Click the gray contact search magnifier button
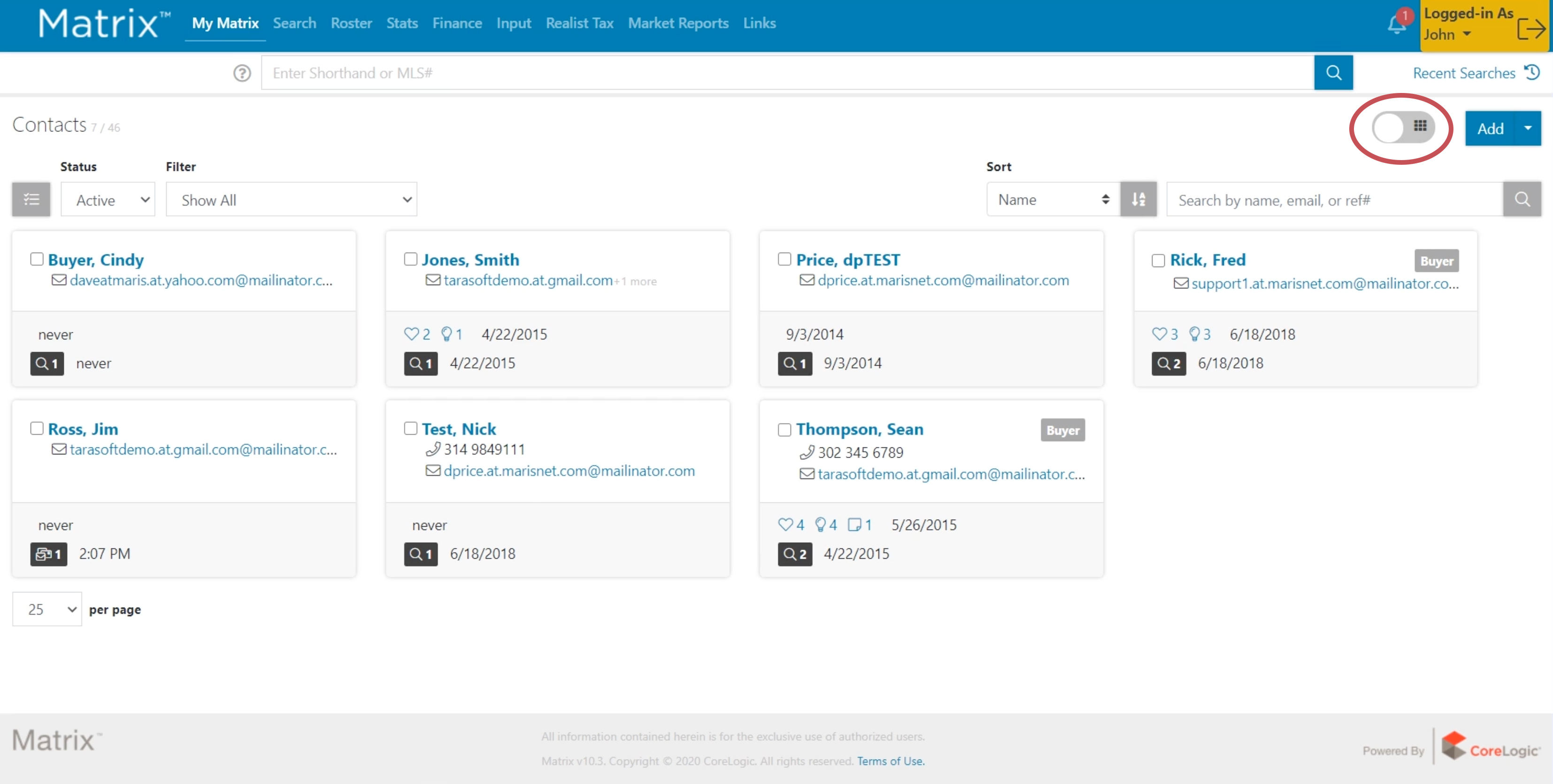The image size is (1553, 784). tap(1522, 199)
